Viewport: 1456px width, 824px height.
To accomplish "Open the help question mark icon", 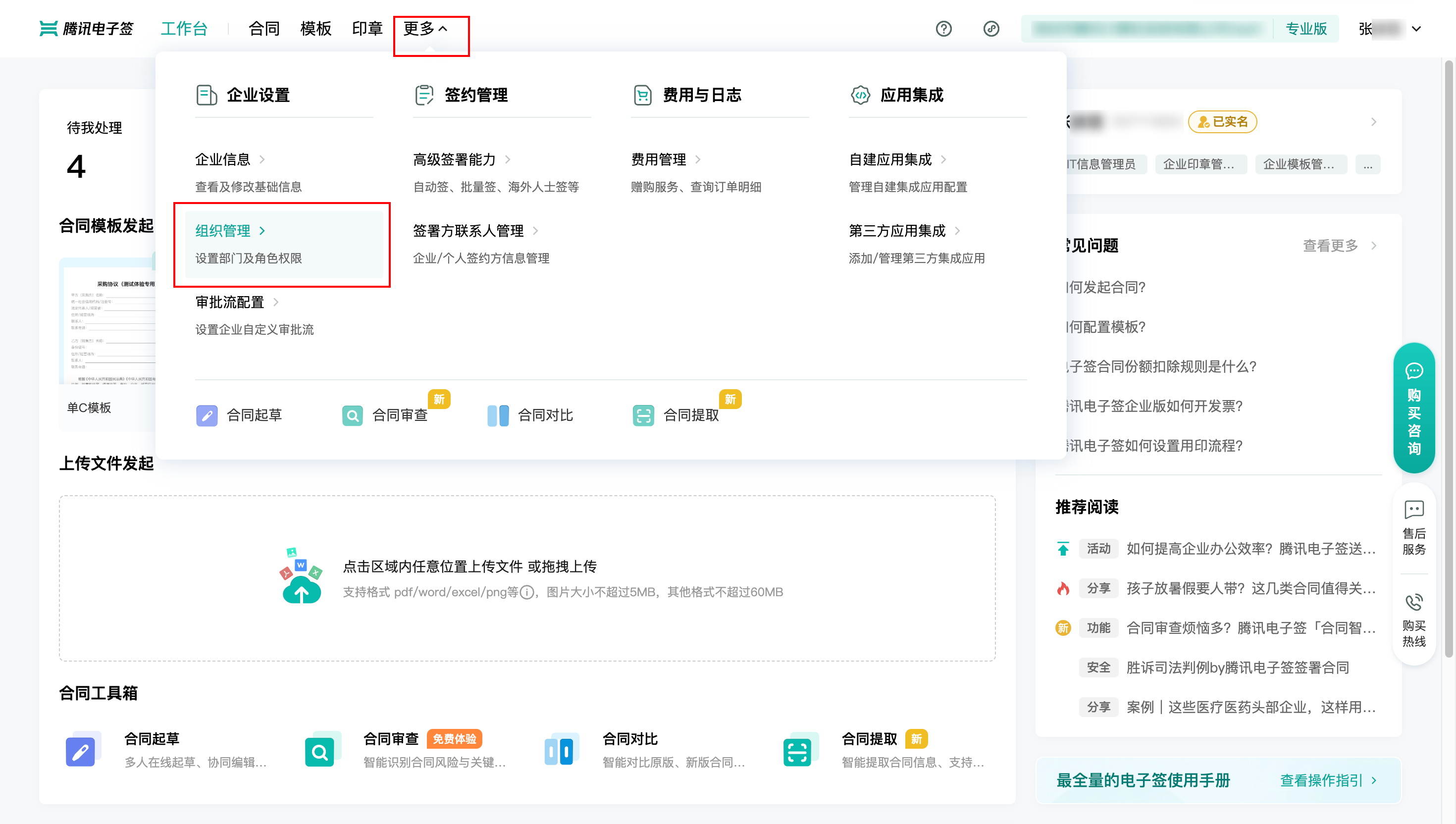I will pyautogui.click(x=943, y=28).
